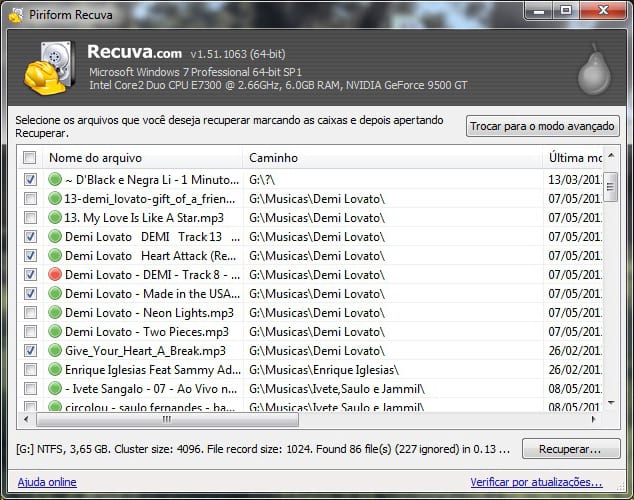Image resolution: width=634 pixels, height=500 pixels.
Task: Check Enrique Iglesias Feat Sammy Ad file
Action: pyautogui.click(x=30, y=369)
